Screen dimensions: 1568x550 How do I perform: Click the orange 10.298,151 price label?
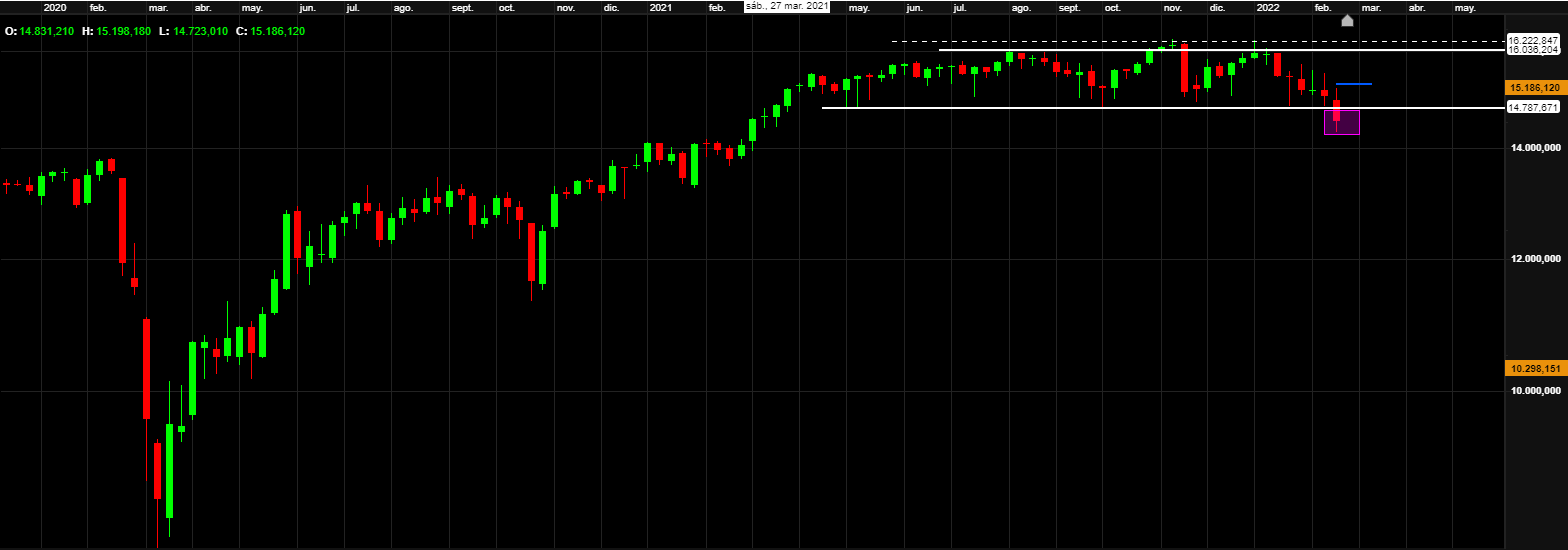(1534, 369)
